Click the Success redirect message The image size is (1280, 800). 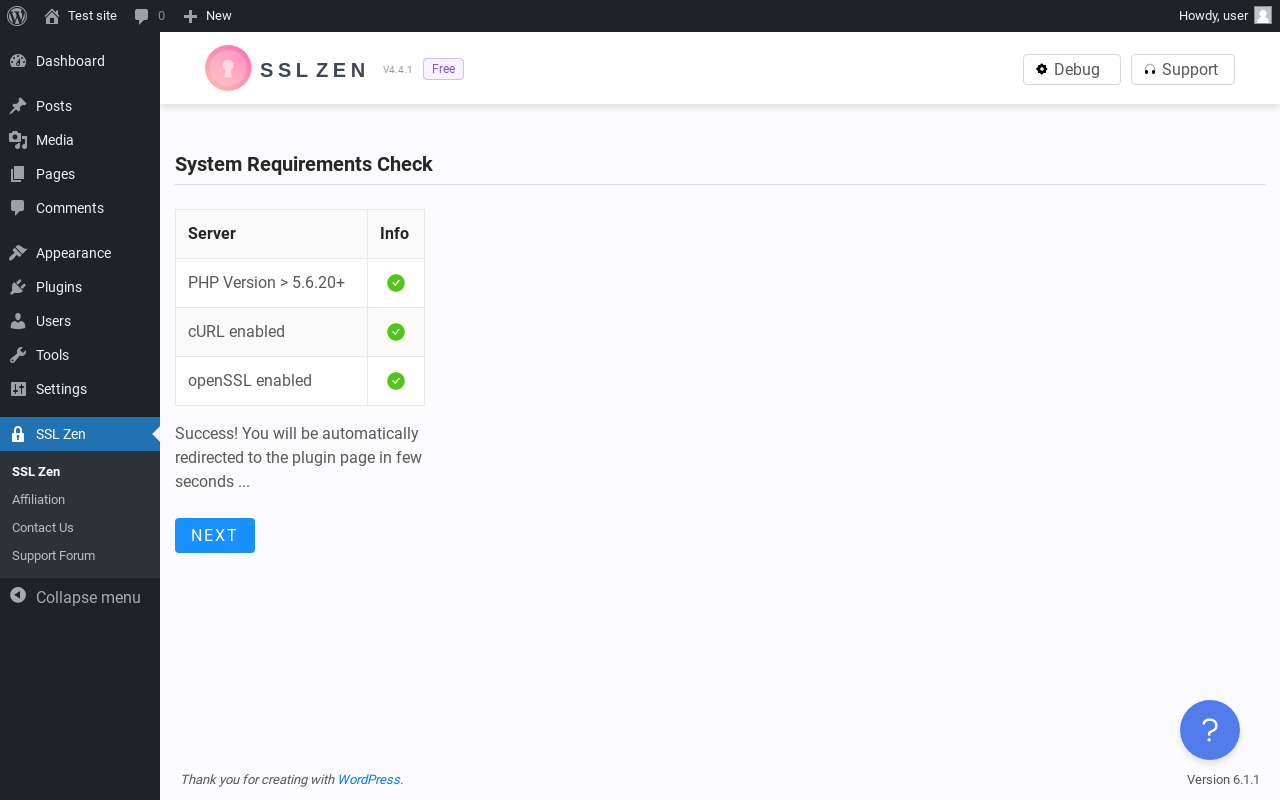point(299,457)
